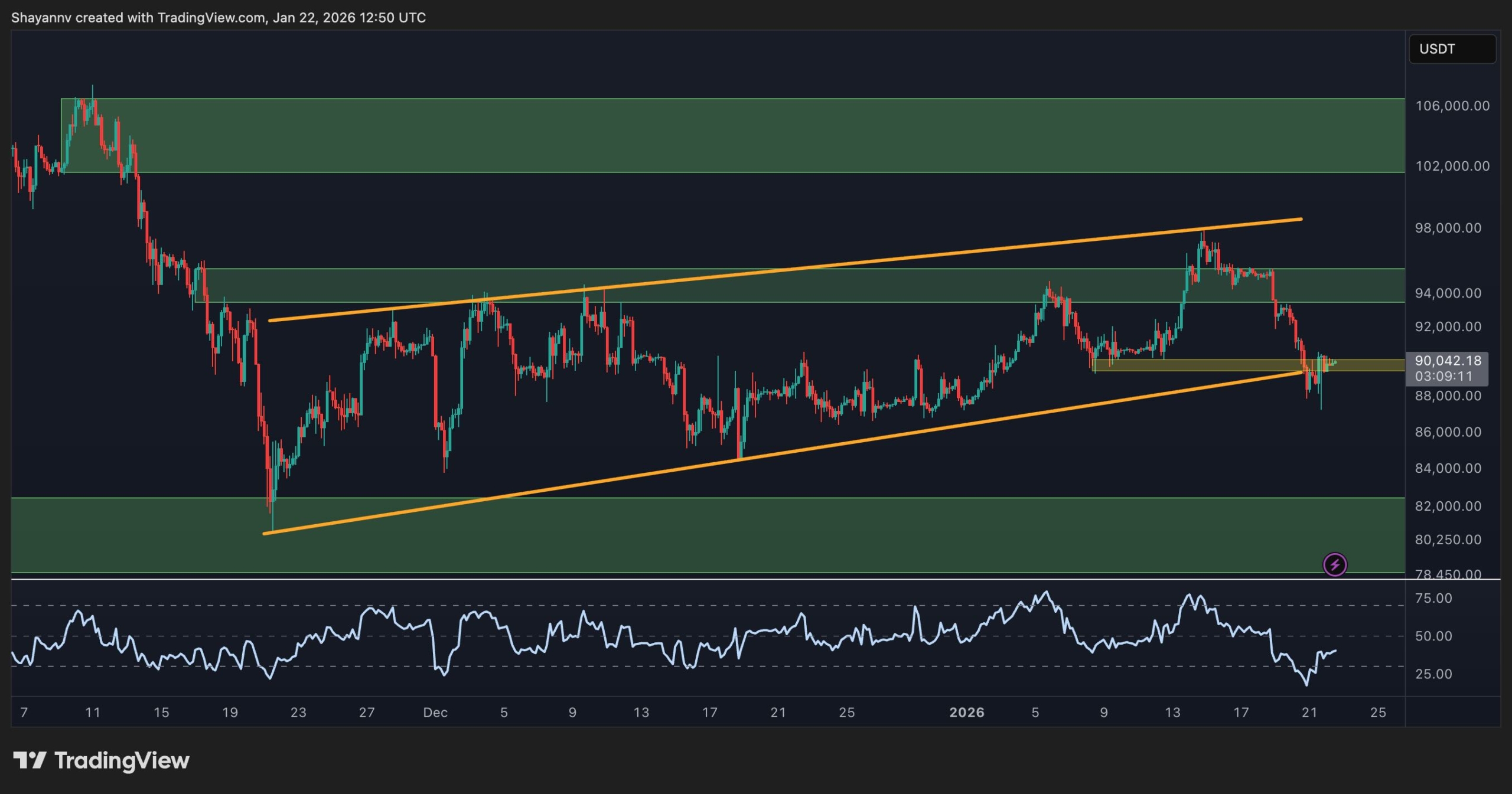The image size is (1512, 794).
Task: Open the USDT currency selector
Action: coord(1452,49)
